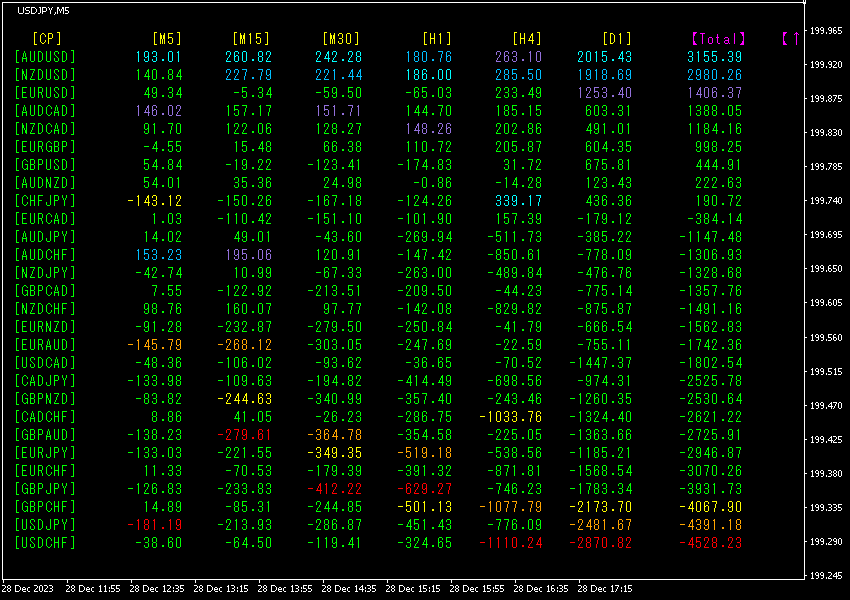Click the [GBPAUD] pair label
The width and height of the screenshot is (850, 600).
coord(45,435)
